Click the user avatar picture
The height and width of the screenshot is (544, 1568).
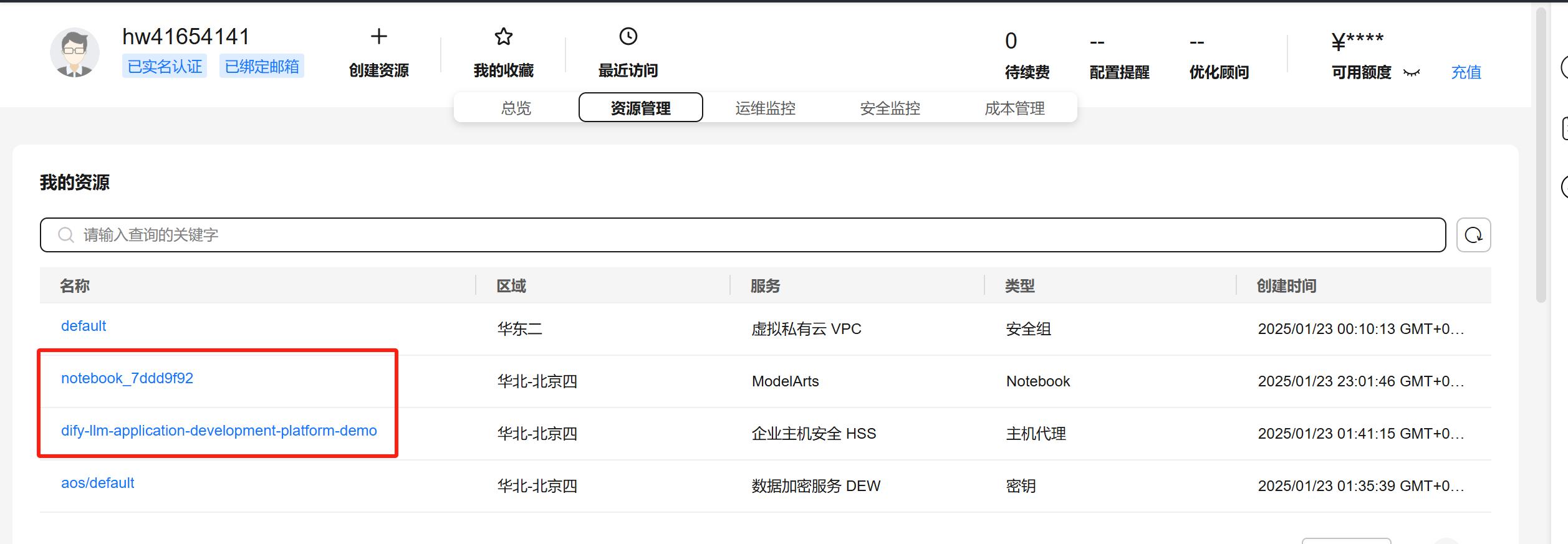click(75, 53)
